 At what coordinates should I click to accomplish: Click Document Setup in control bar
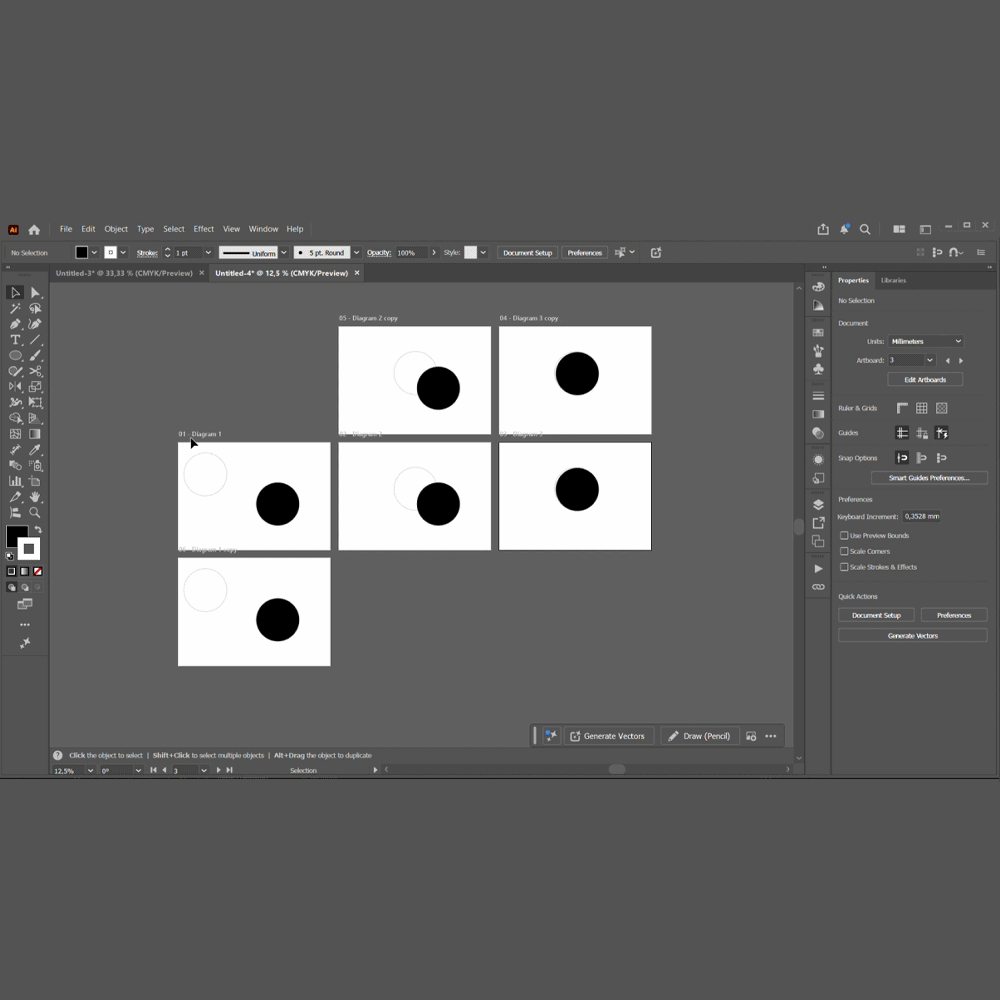click(x=527, y=253)
